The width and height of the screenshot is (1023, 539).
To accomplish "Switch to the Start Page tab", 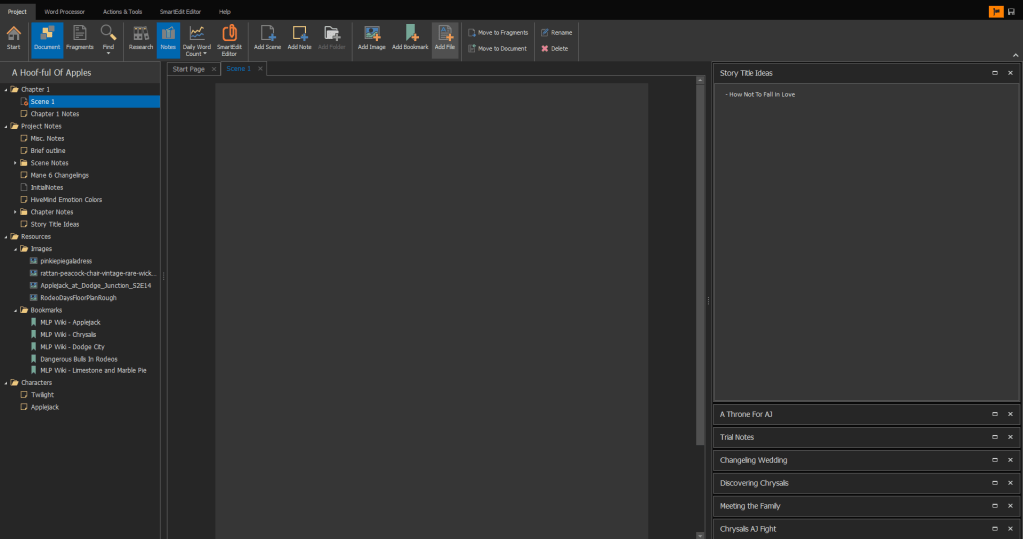I will pyautogui.click(x=188, y=69).
